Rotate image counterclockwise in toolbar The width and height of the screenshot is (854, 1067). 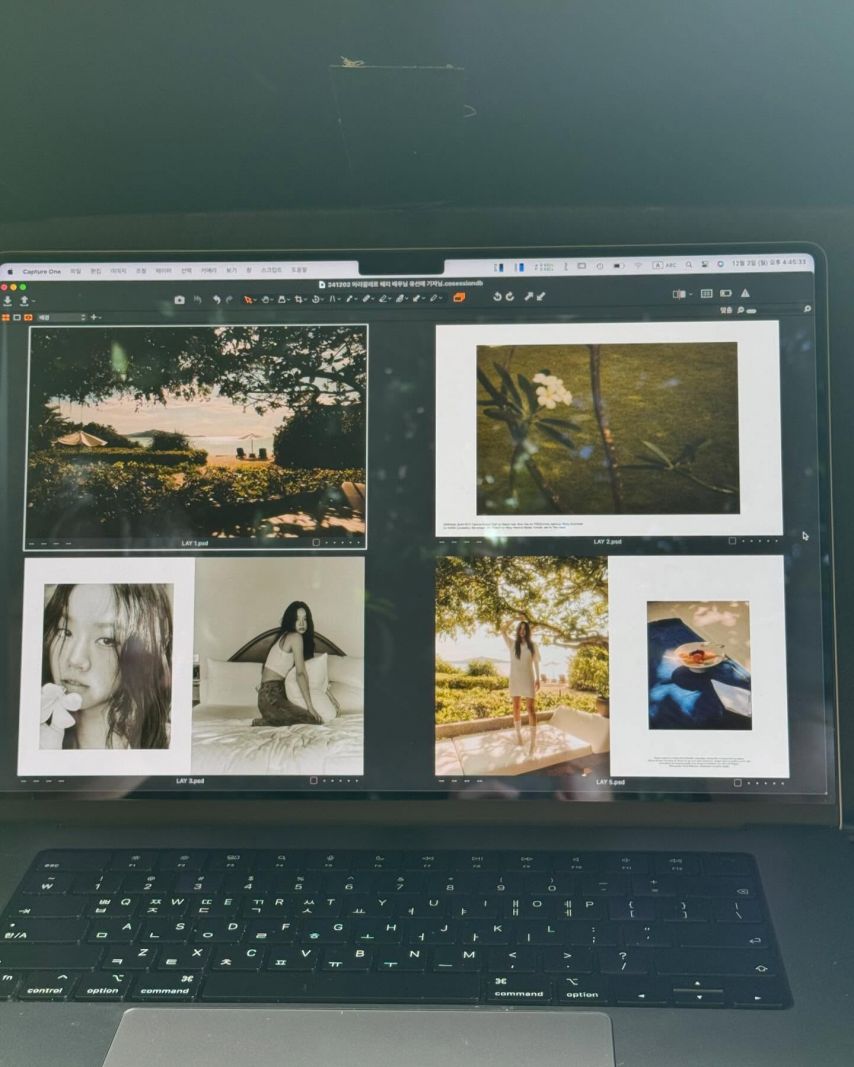(x=497, y=297)
